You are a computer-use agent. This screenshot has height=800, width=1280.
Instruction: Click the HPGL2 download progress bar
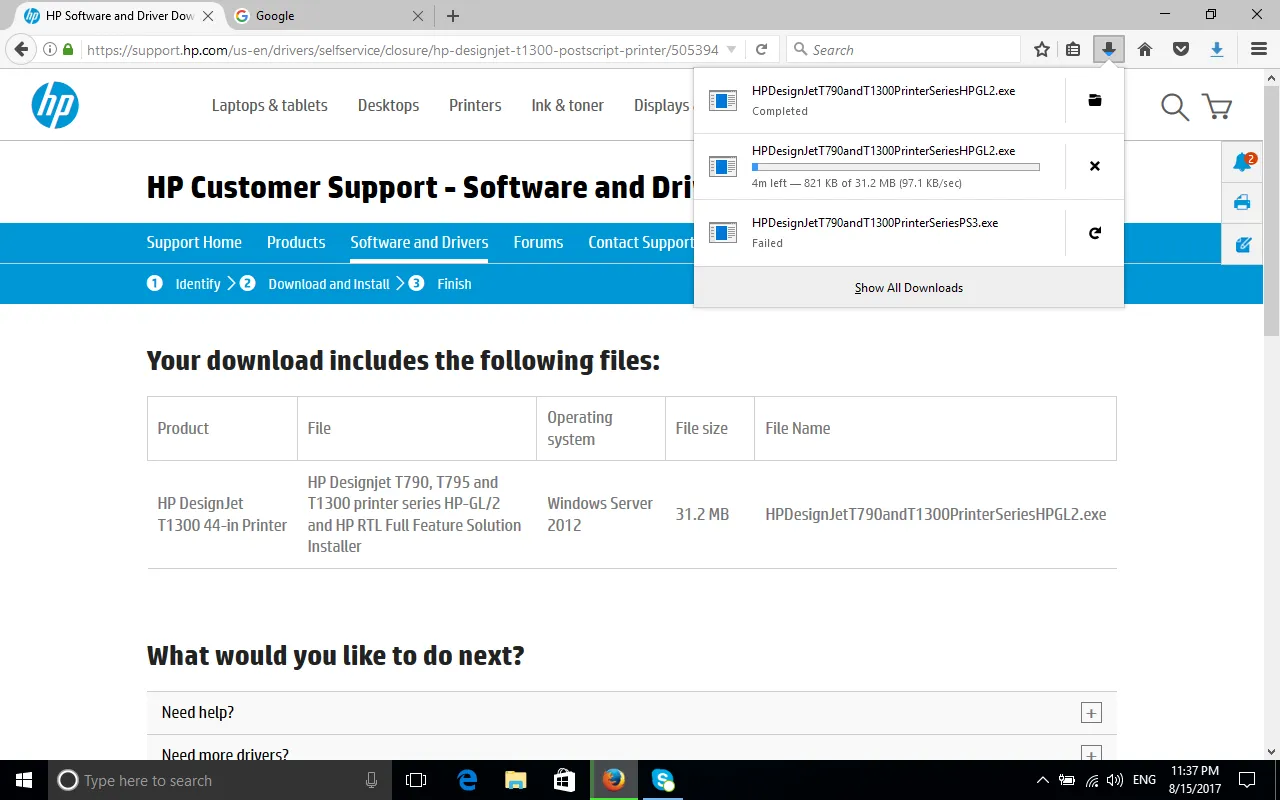(x=896, y=167)
